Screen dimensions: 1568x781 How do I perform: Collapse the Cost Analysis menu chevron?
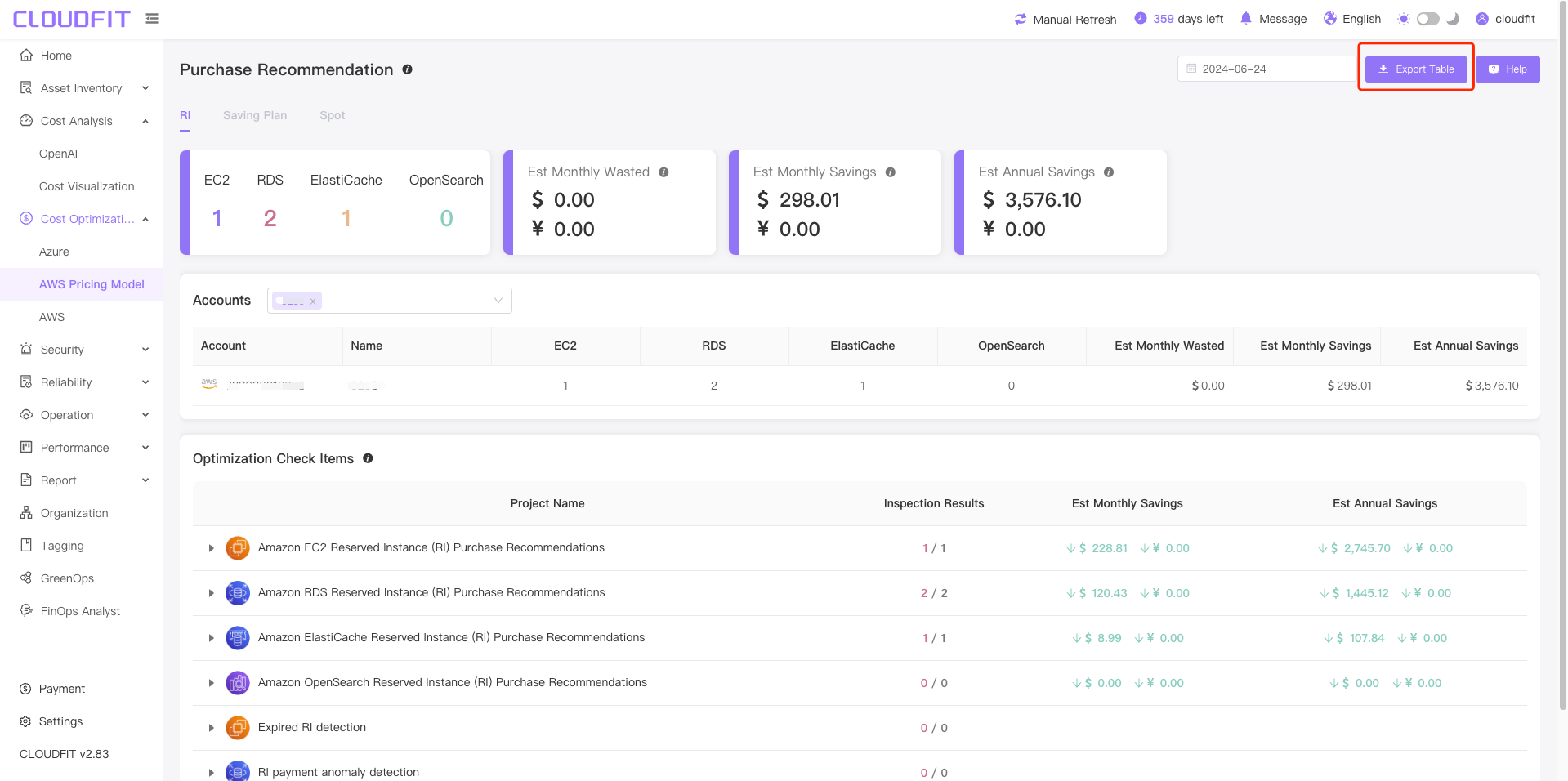pos(145,121)
